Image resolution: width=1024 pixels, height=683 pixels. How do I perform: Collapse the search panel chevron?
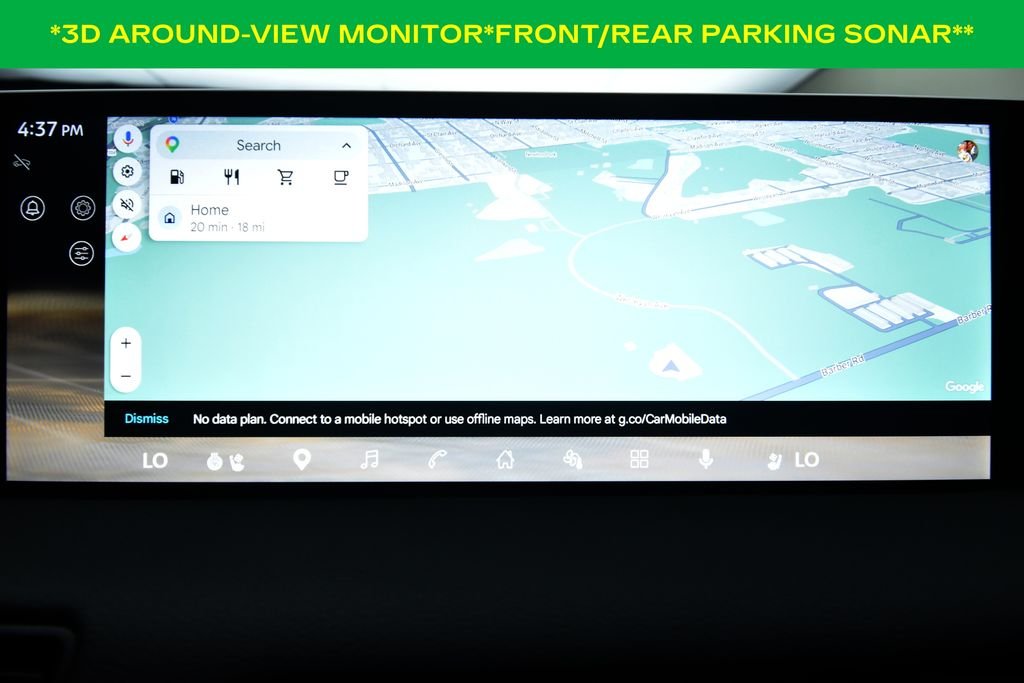click(346, 146)
